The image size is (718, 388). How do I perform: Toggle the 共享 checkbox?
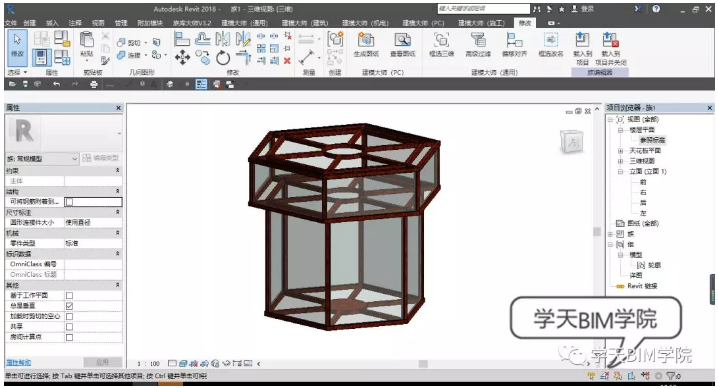(x=69, y=327)
